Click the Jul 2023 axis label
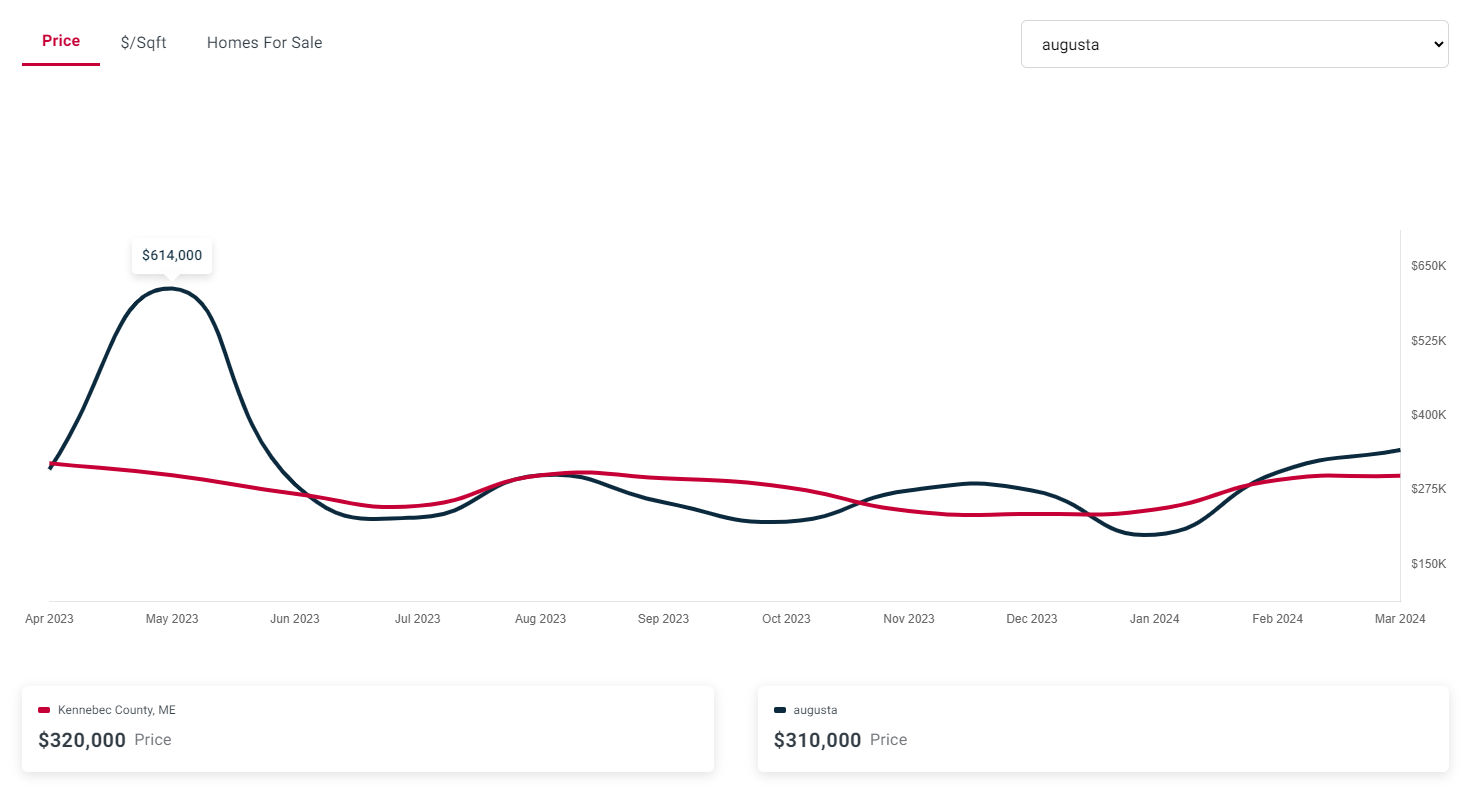The image size is (1484, 798). 418,619
